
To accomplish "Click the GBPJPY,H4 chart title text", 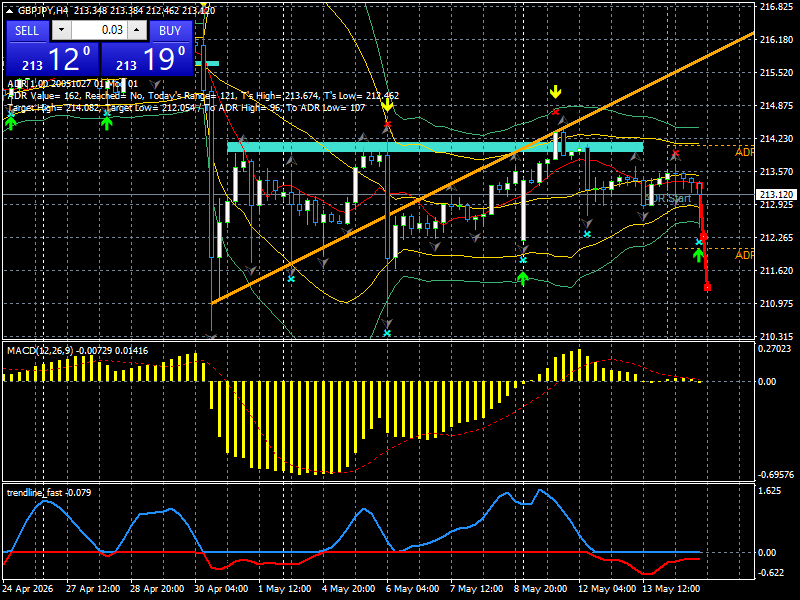I will coord(43,11).
